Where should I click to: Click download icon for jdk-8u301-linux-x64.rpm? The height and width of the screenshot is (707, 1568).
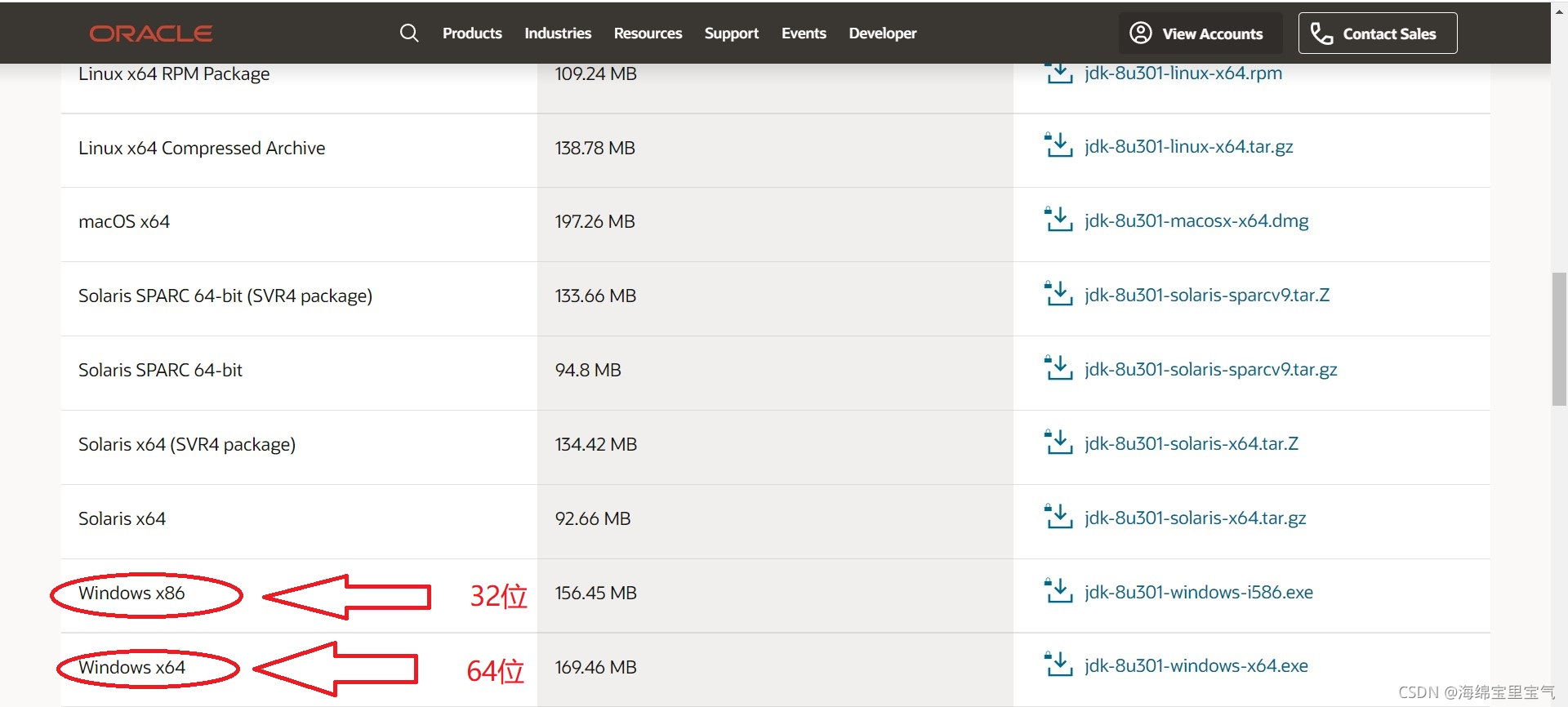click(x=1058, y=73)
